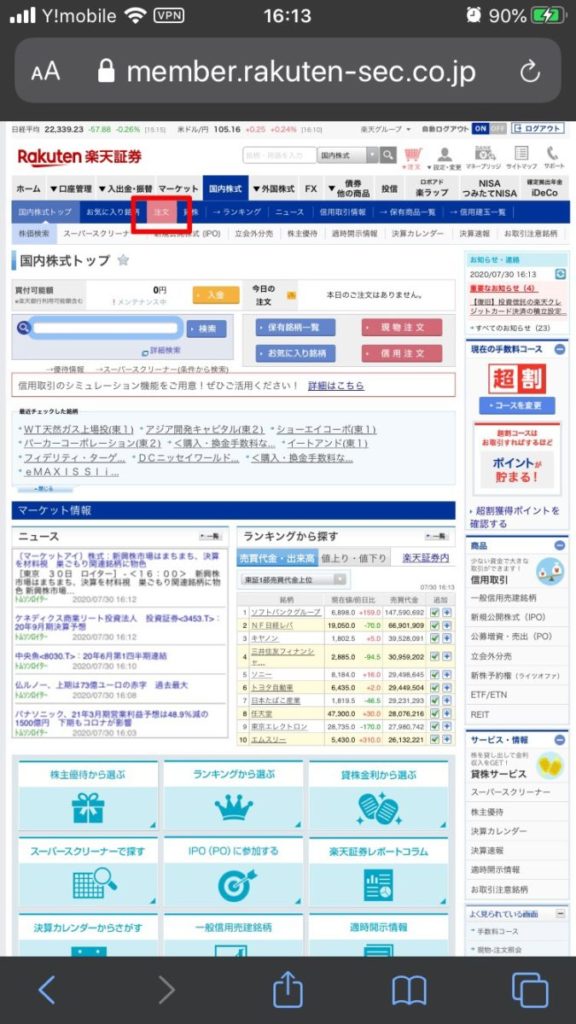This screenshot has height=1024, width=576.
Task: Click the star next to 国内株式トップ
Action: click(x=123, y=260)
